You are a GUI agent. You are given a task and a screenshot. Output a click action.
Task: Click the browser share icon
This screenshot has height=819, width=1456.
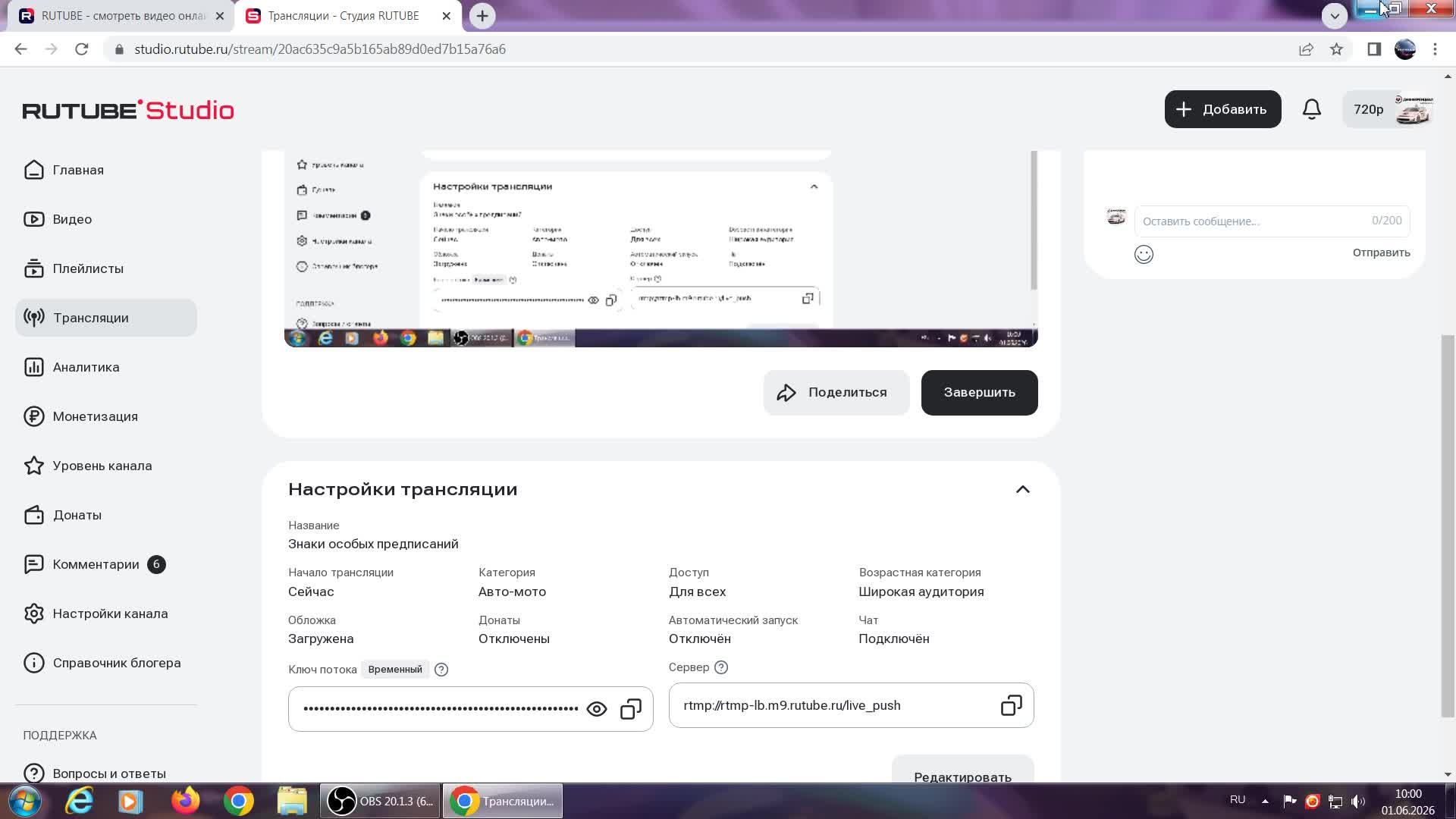point(1306,49)
